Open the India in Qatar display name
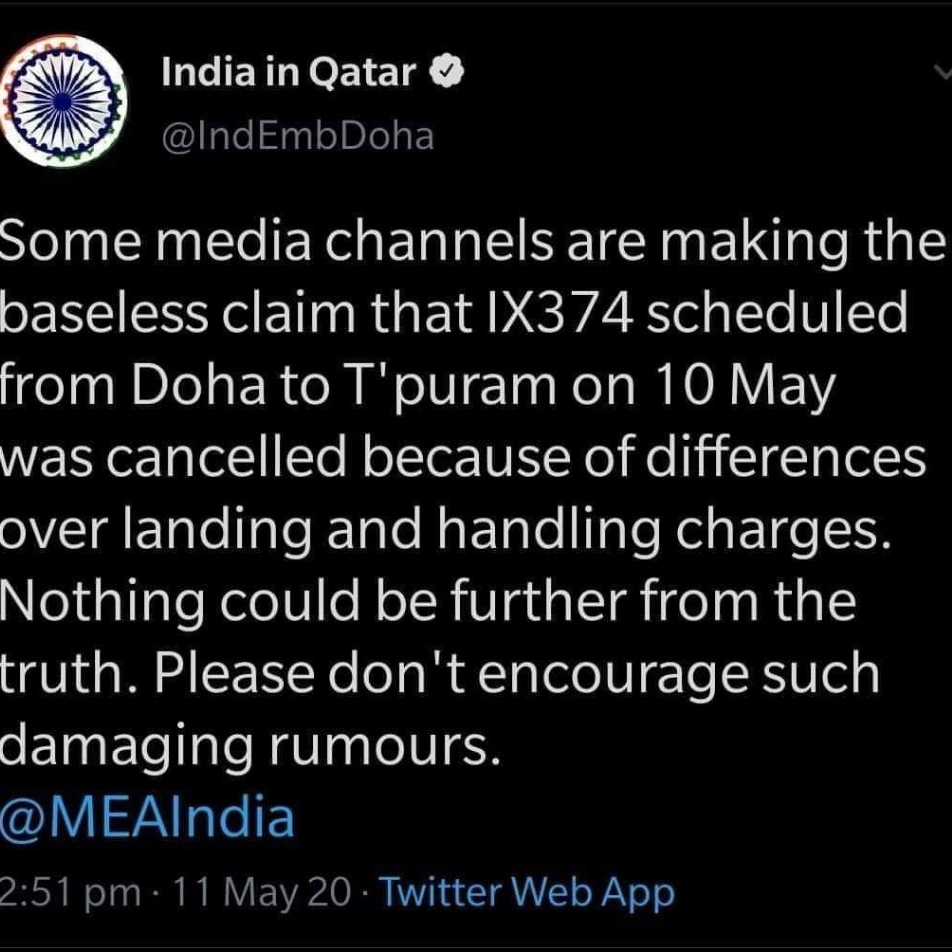The height and width of the screenshot is (952, 952). click(x=288, y=72)
